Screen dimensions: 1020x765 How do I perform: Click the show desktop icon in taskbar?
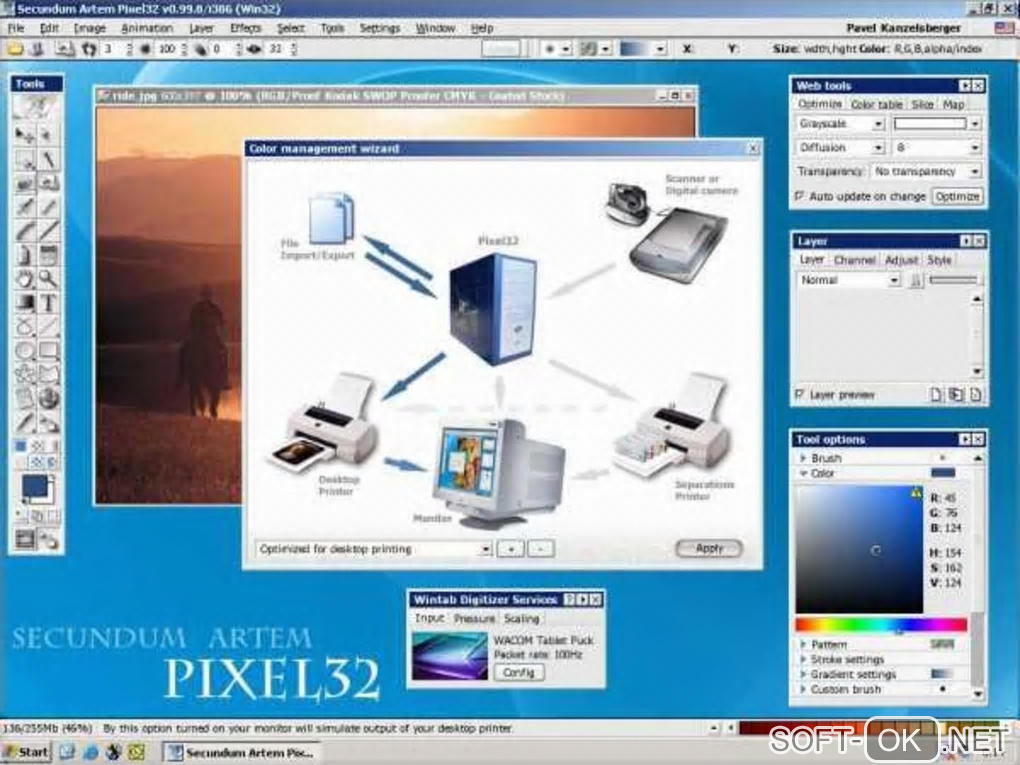pyautogui.click(x=67, y=752)
